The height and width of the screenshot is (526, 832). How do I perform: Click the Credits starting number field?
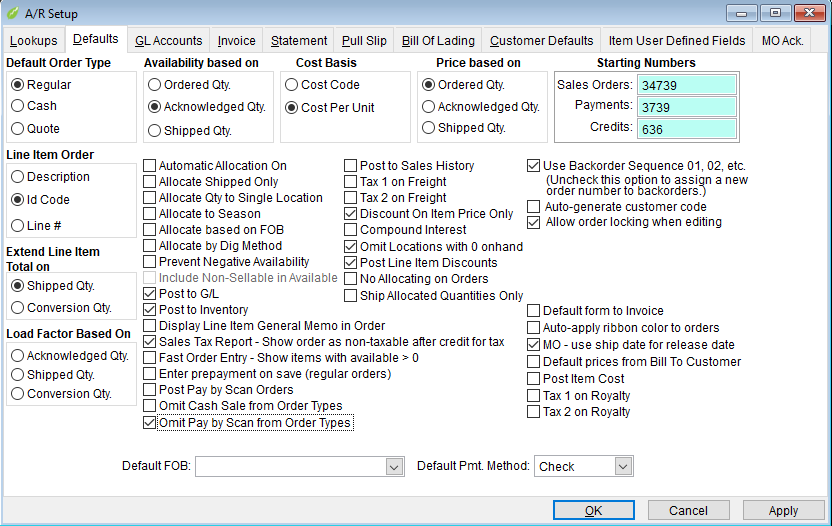687,129
